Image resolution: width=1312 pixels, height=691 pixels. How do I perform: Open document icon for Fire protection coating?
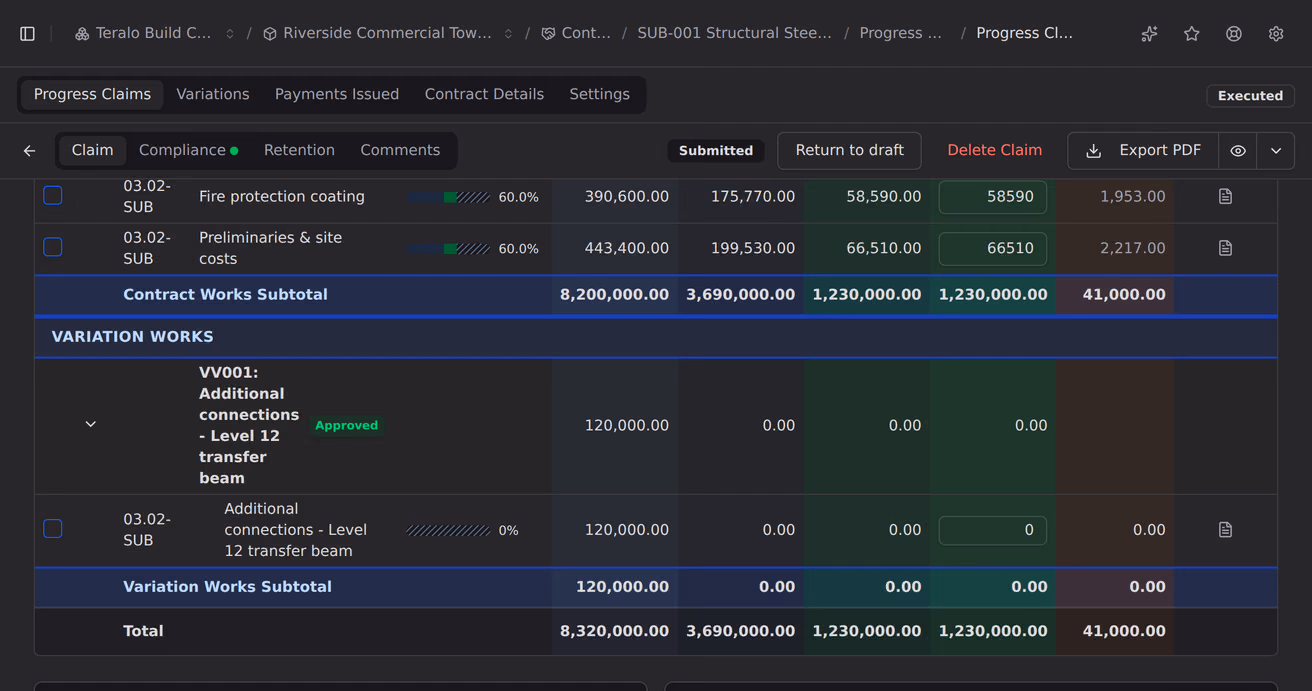click(x=1225, y=197)
